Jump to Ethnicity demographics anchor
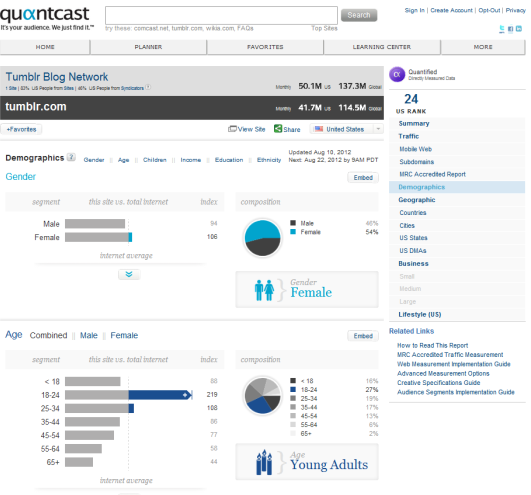531x495 pixels. pyautogui.click(x=269, y=160)
